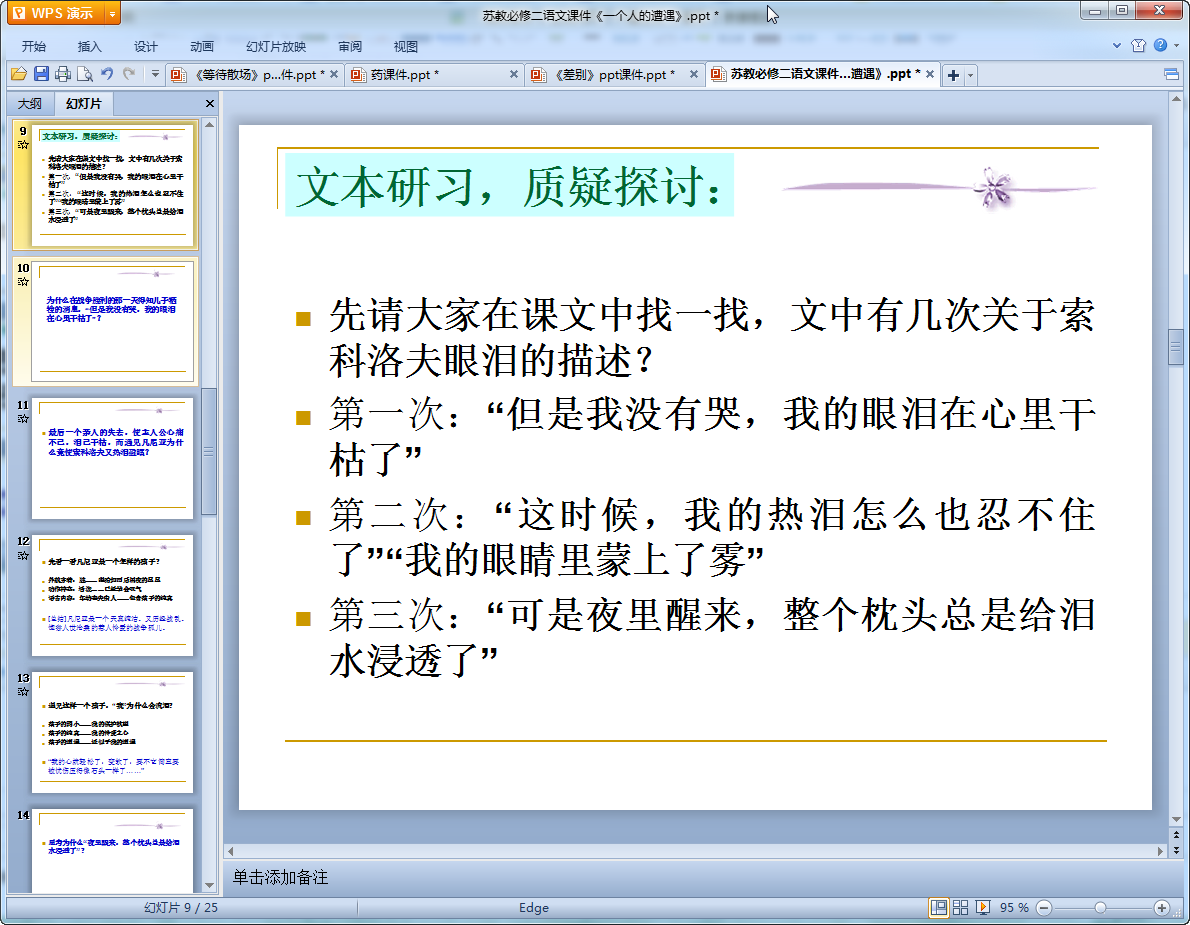This screenshot has width=1190, height=925.
Task: Select slide 13 thumbnail
Action: pyautogui.click(x=112, y=732)
